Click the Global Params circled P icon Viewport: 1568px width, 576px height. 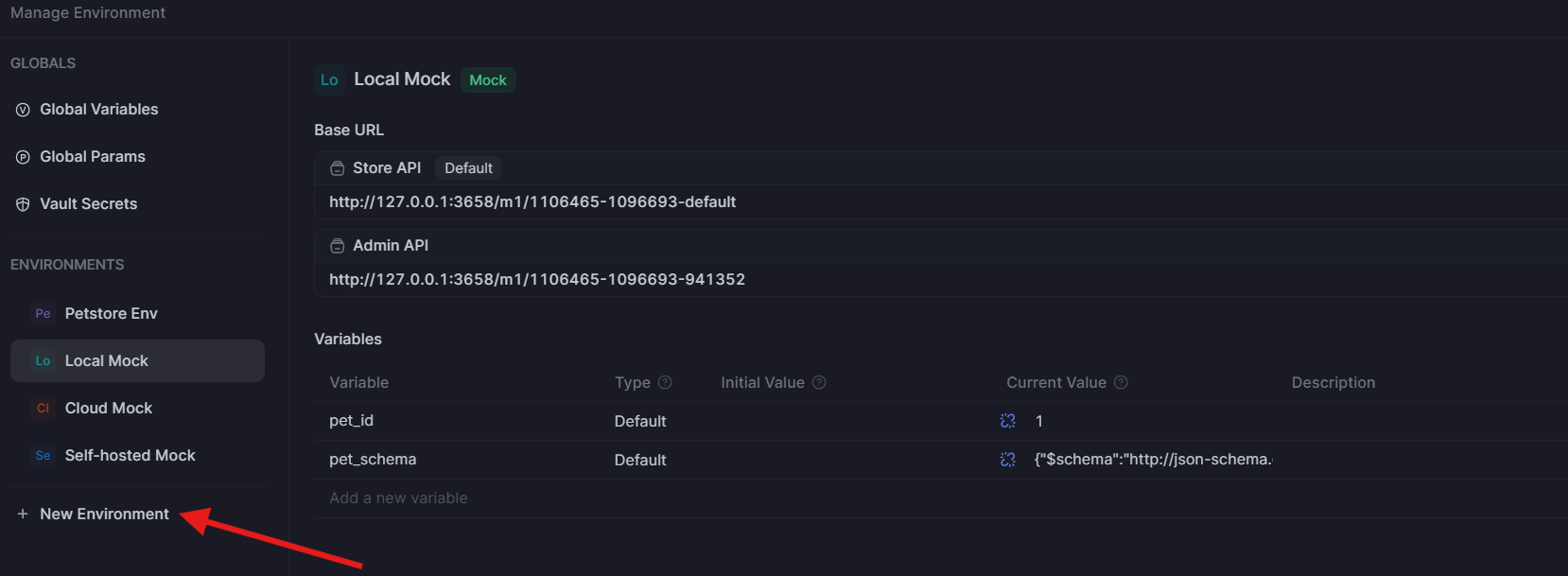pos(23,157)
